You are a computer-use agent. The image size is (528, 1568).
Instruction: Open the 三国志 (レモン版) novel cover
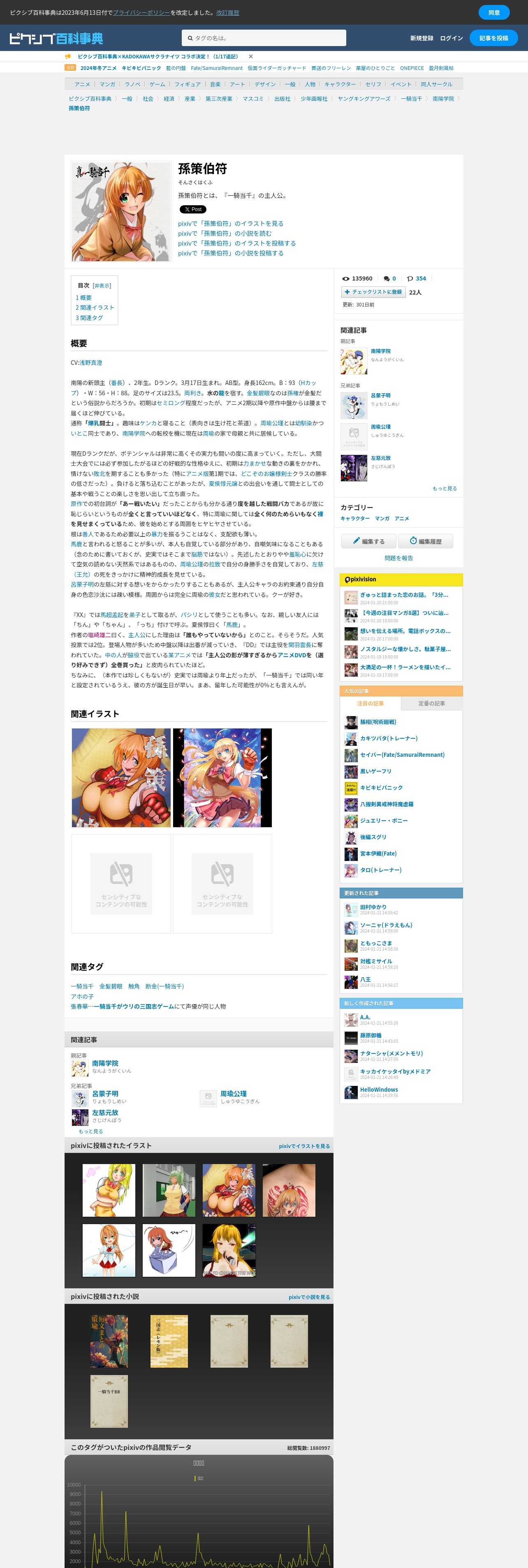[x=169, y=1342]
